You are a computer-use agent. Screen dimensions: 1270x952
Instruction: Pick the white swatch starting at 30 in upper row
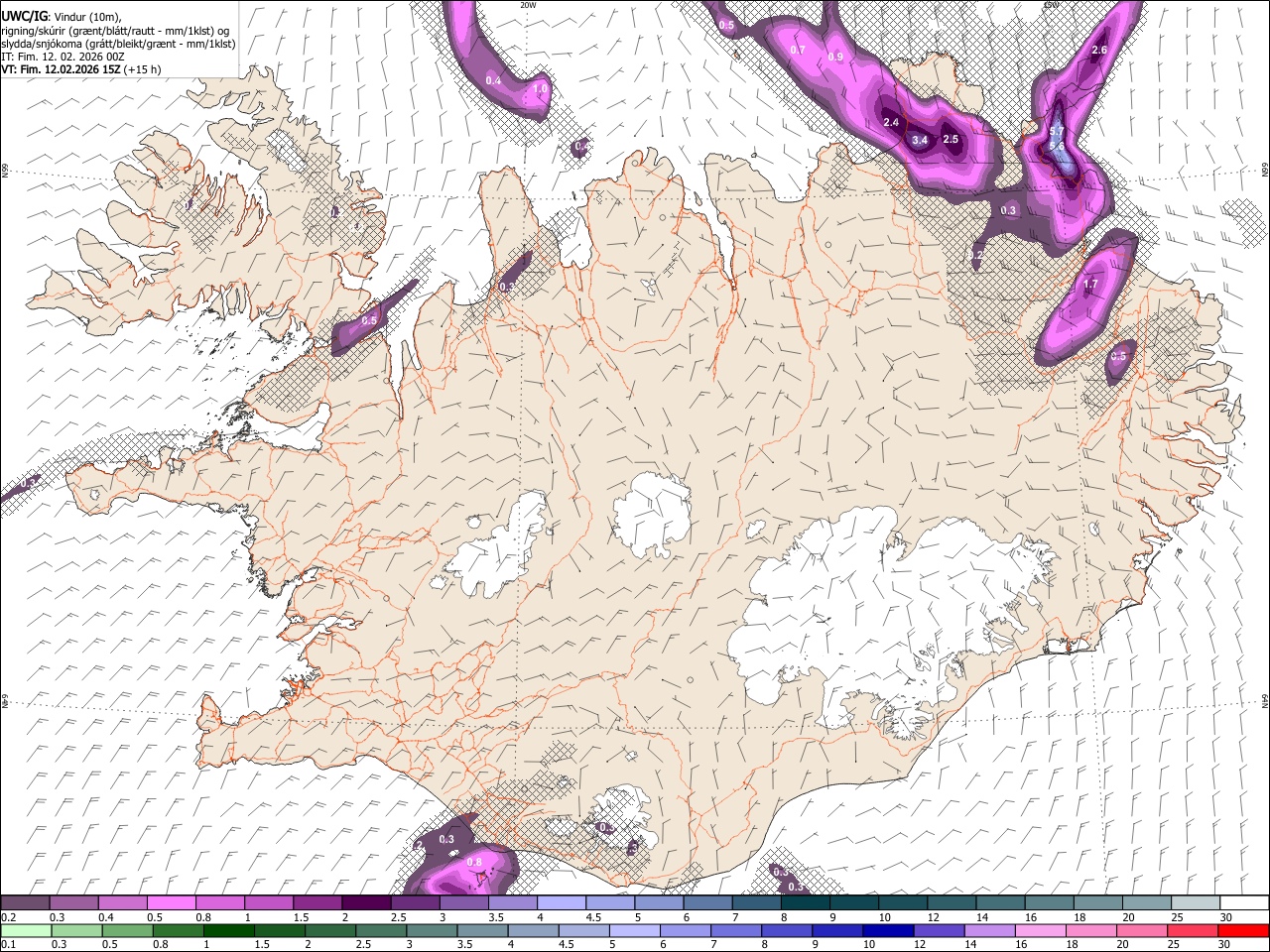(x=1244, y=902)
